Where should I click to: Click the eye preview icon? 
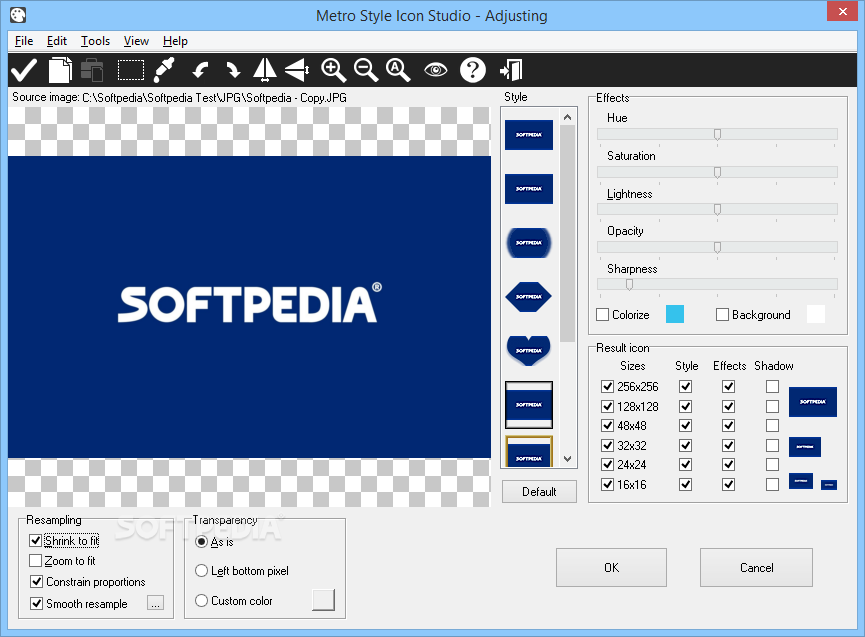click(436, 70)
